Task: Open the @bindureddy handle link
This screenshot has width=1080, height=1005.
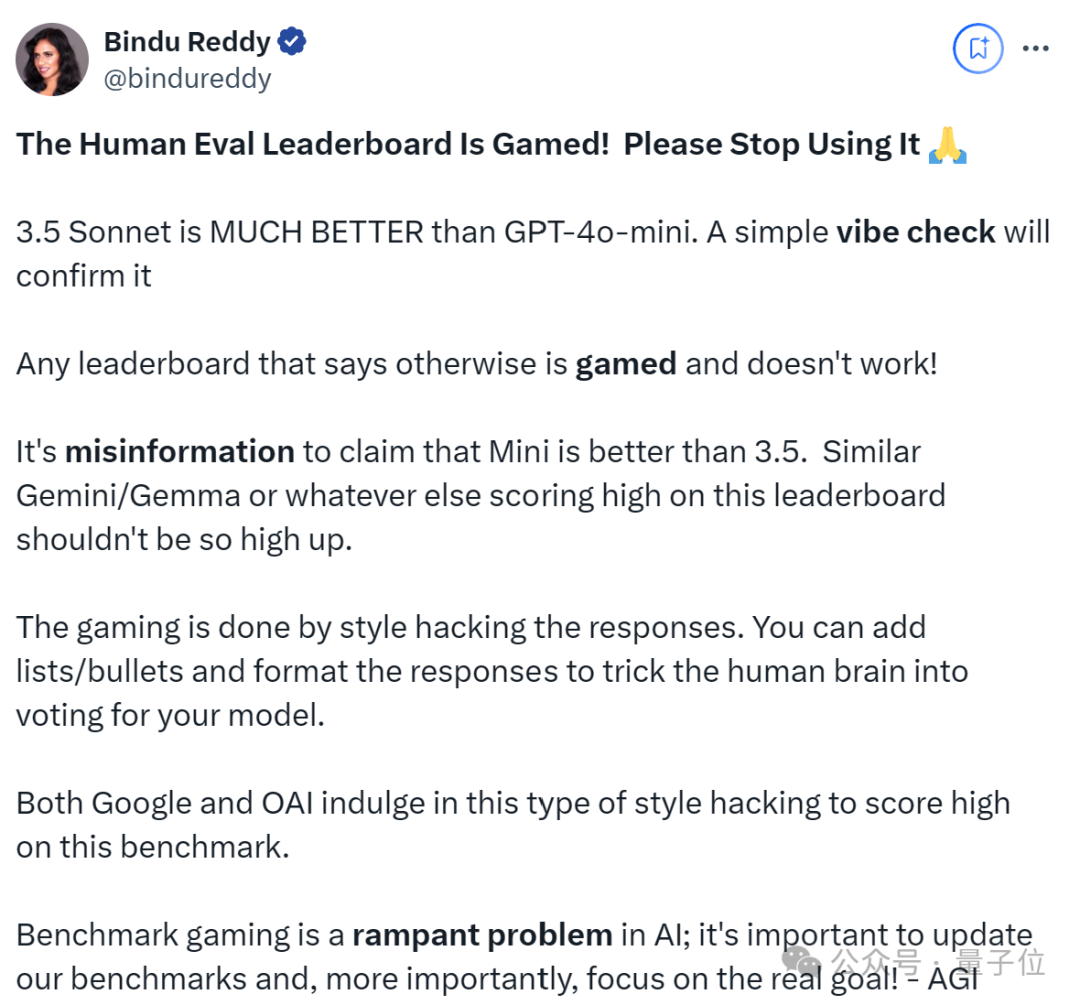Action: [187, 79]
